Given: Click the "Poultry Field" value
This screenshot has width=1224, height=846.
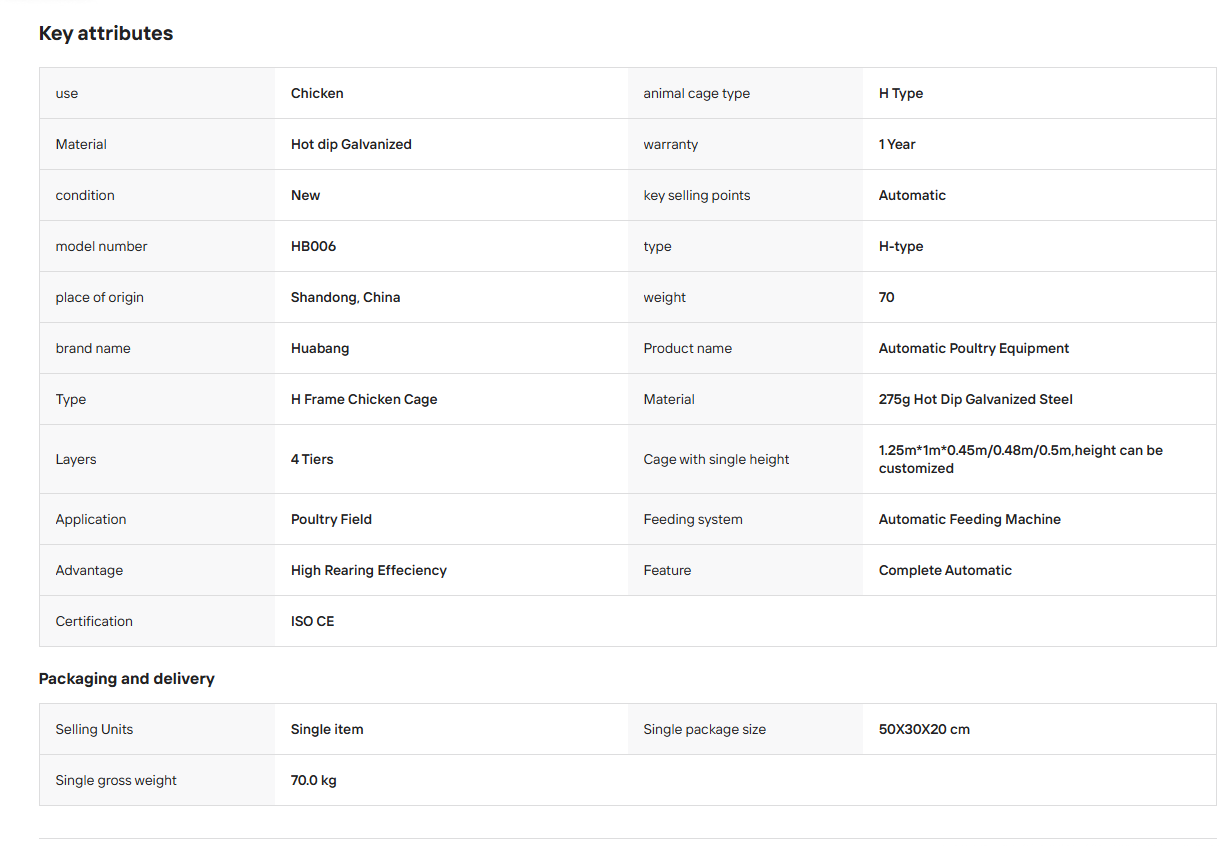Looking at the screenshot, I should point(331,519).
